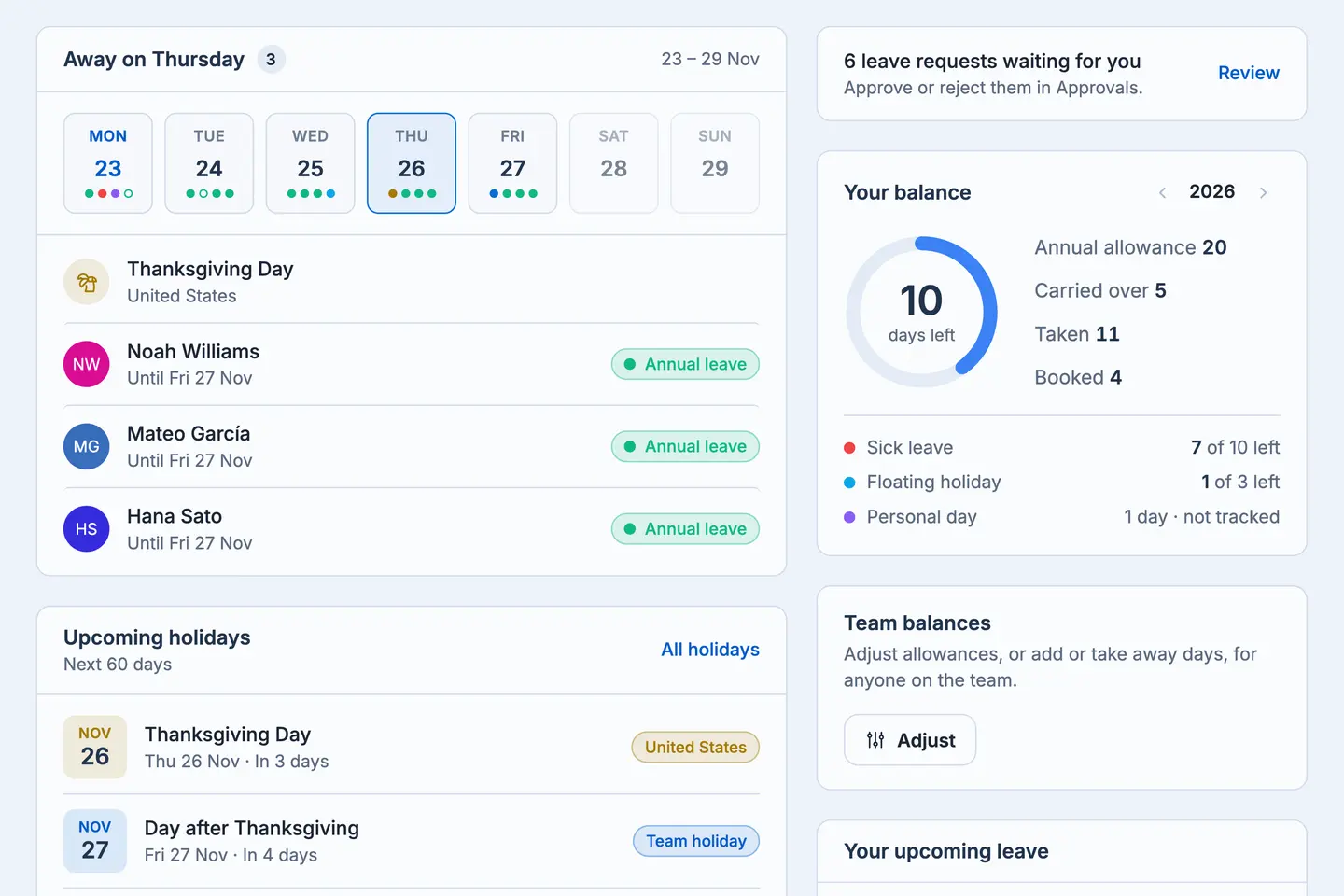Select Friday 27 in the week strip
This screenshot has height=896, width=1344.
click(512, 163)
